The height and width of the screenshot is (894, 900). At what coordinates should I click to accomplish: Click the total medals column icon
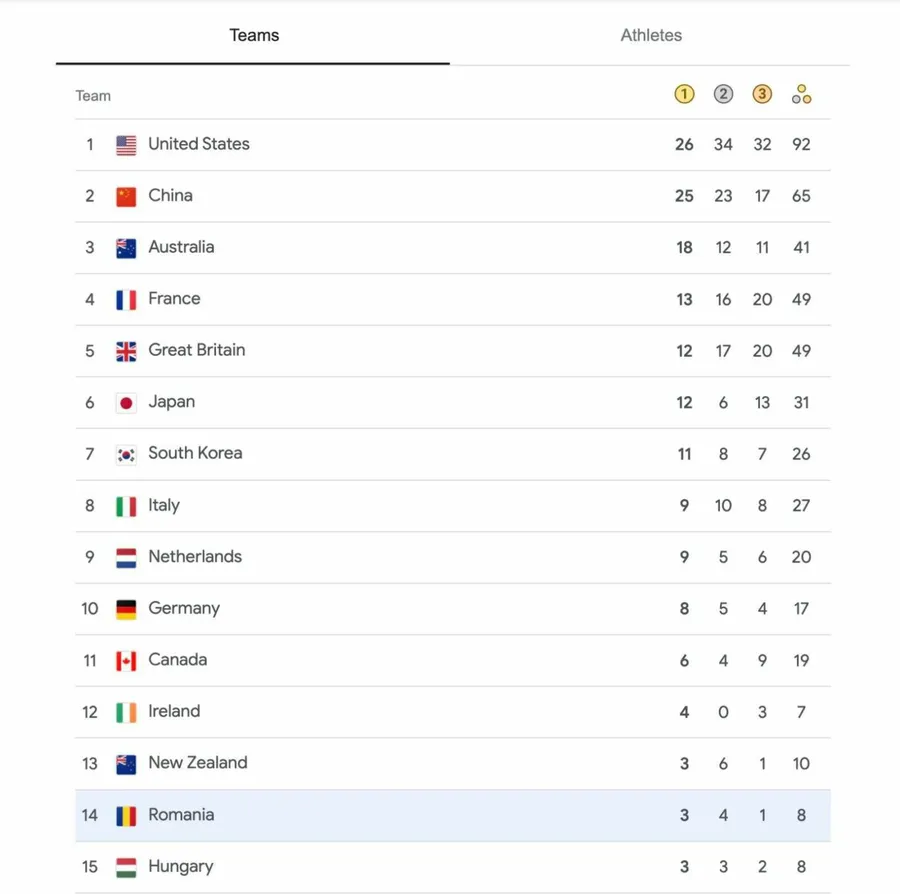tap(801, 95)
